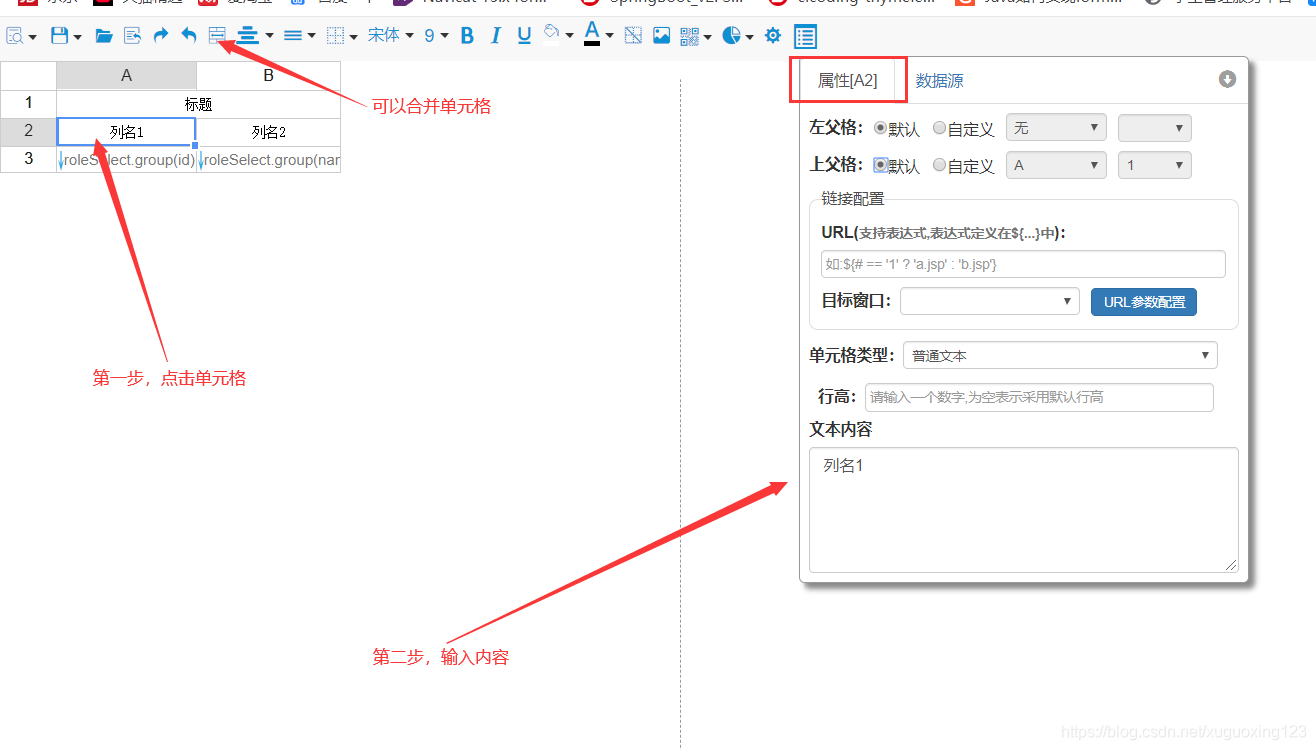Toggle the property panel list icon
1316x750 pixels.
coord(805,37)
